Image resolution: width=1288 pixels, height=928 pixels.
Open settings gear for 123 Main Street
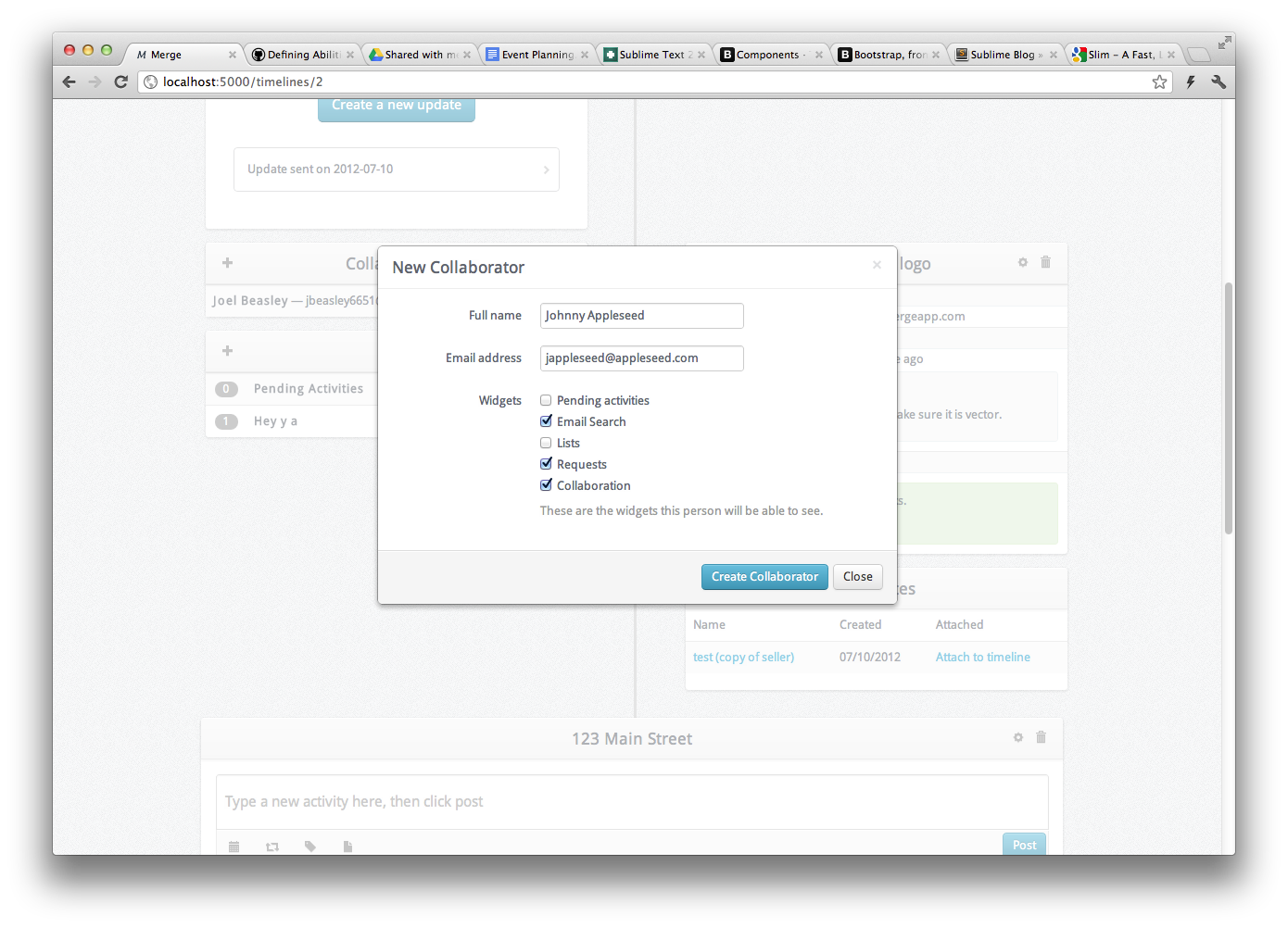(1017, 737)
